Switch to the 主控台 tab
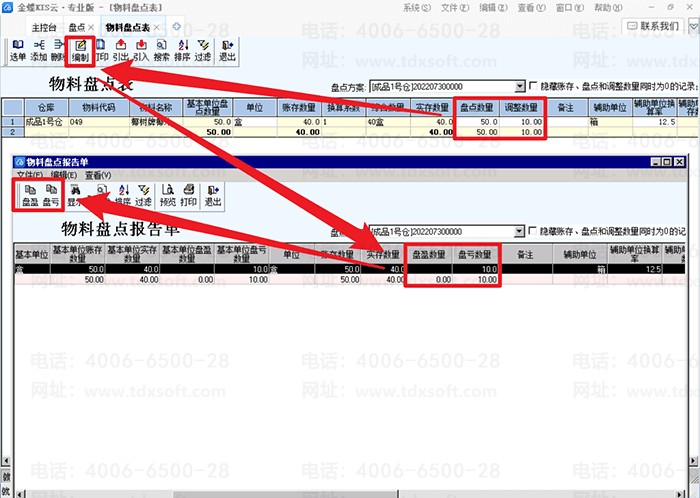 pos(44,27)
